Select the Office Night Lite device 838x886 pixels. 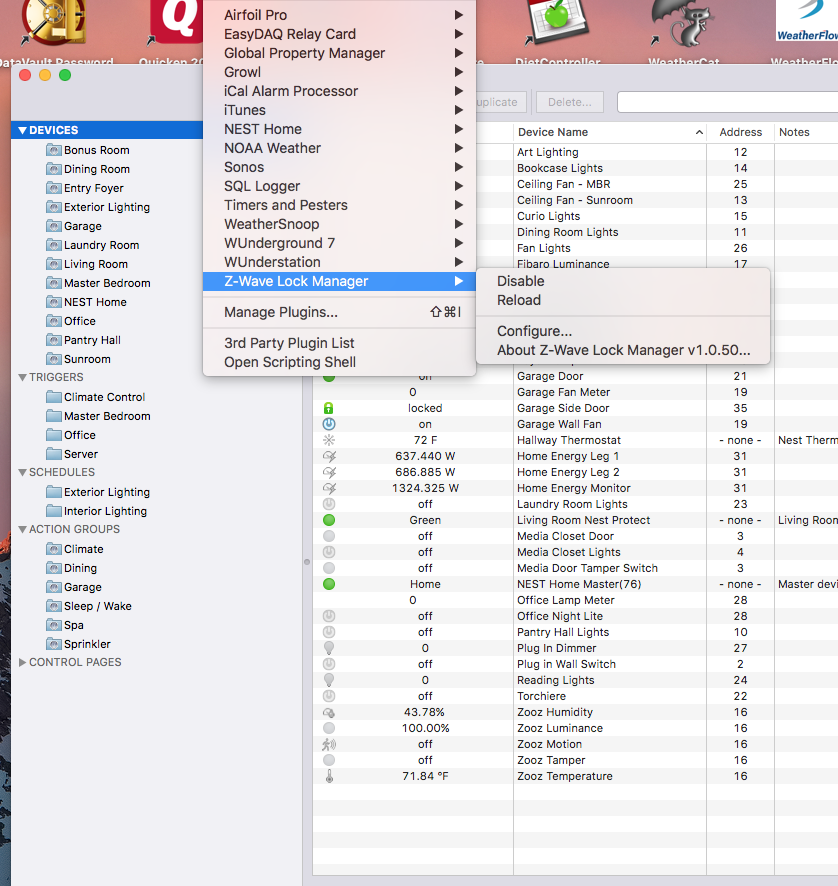point(575,616)
